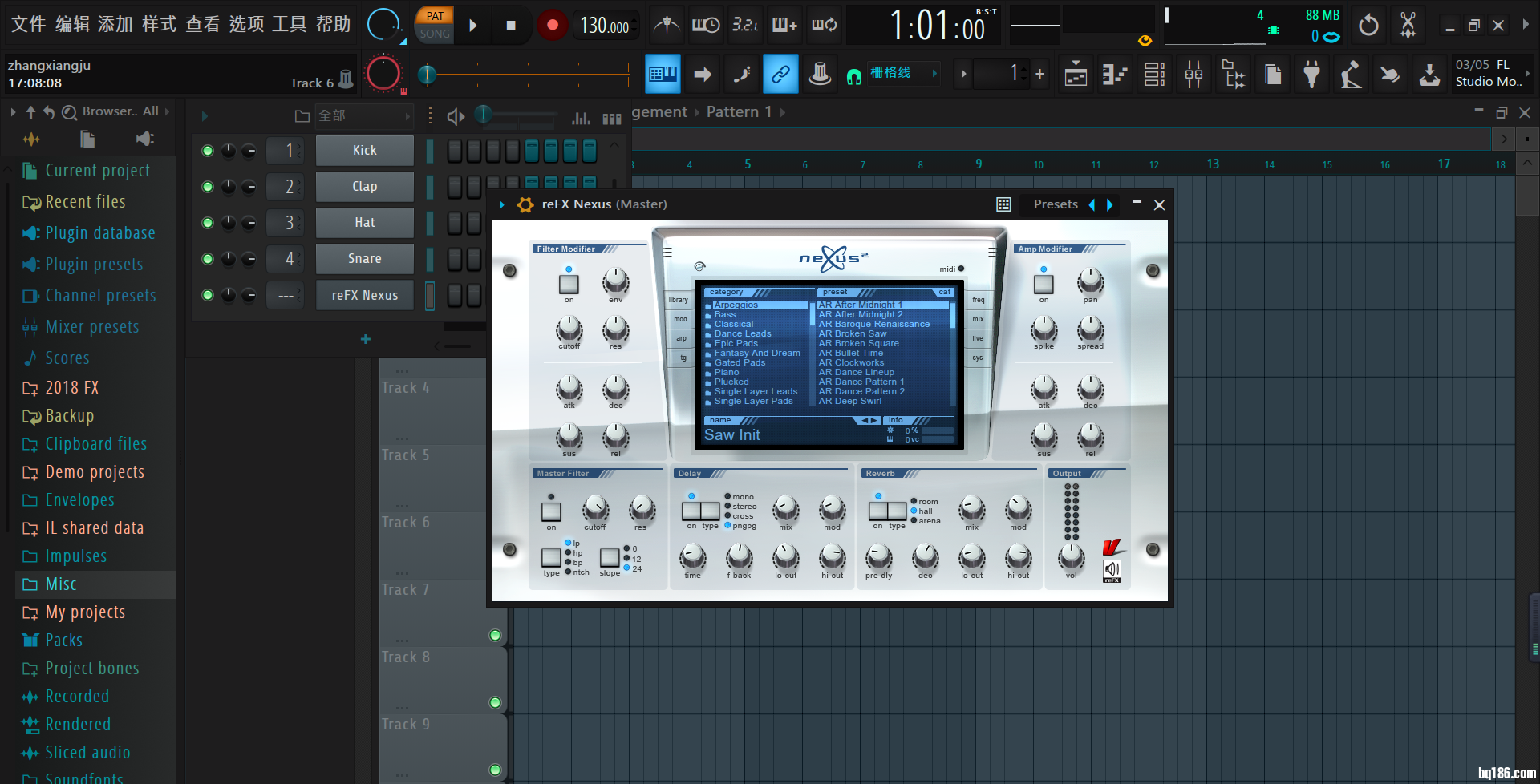Viewport: 1540px width, 784px height.
Task: Collapse the browser panel arrow
Action: [13, 112]
